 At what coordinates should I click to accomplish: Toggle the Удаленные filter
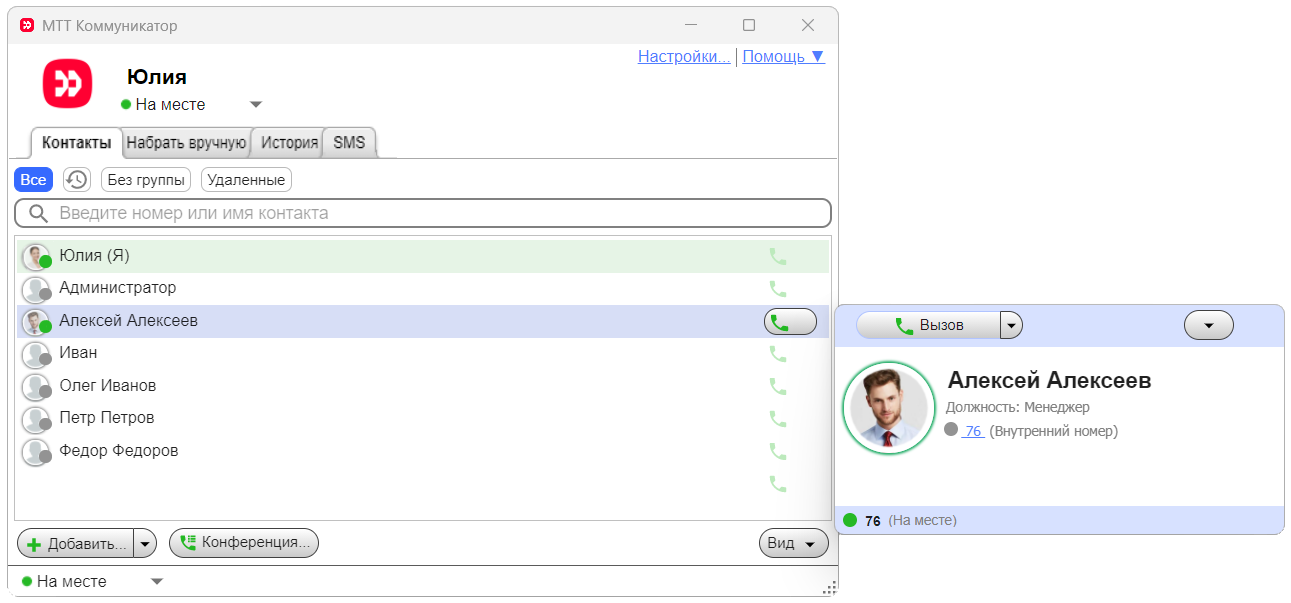(x=246, y=180)
